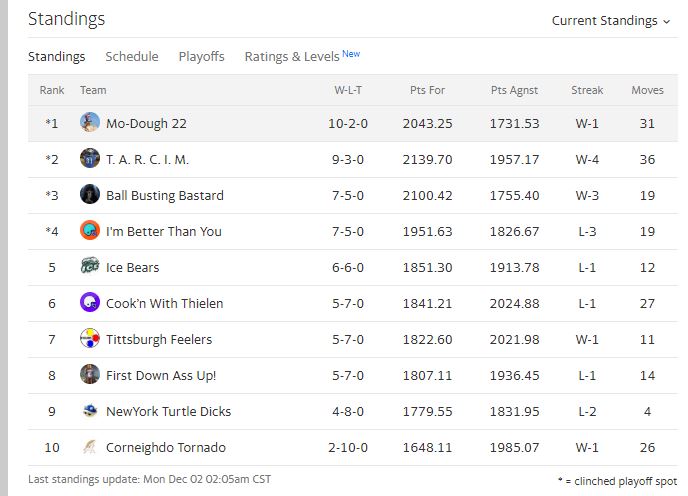The height and width of the screenshot is (496, 688).
Task: Click the T. A. R. C. I. M. team logo
Action: (90, 159)
